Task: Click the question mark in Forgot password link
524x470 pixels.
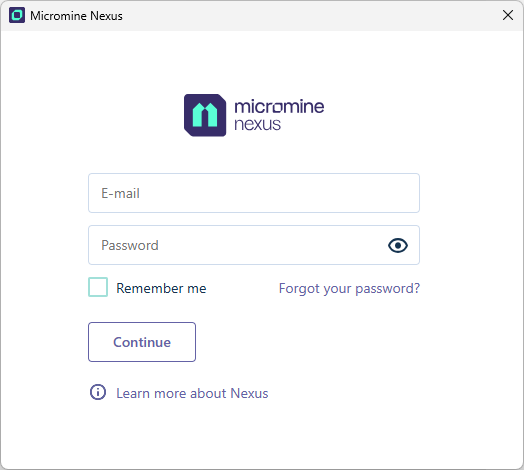Action: coord(416,288)
